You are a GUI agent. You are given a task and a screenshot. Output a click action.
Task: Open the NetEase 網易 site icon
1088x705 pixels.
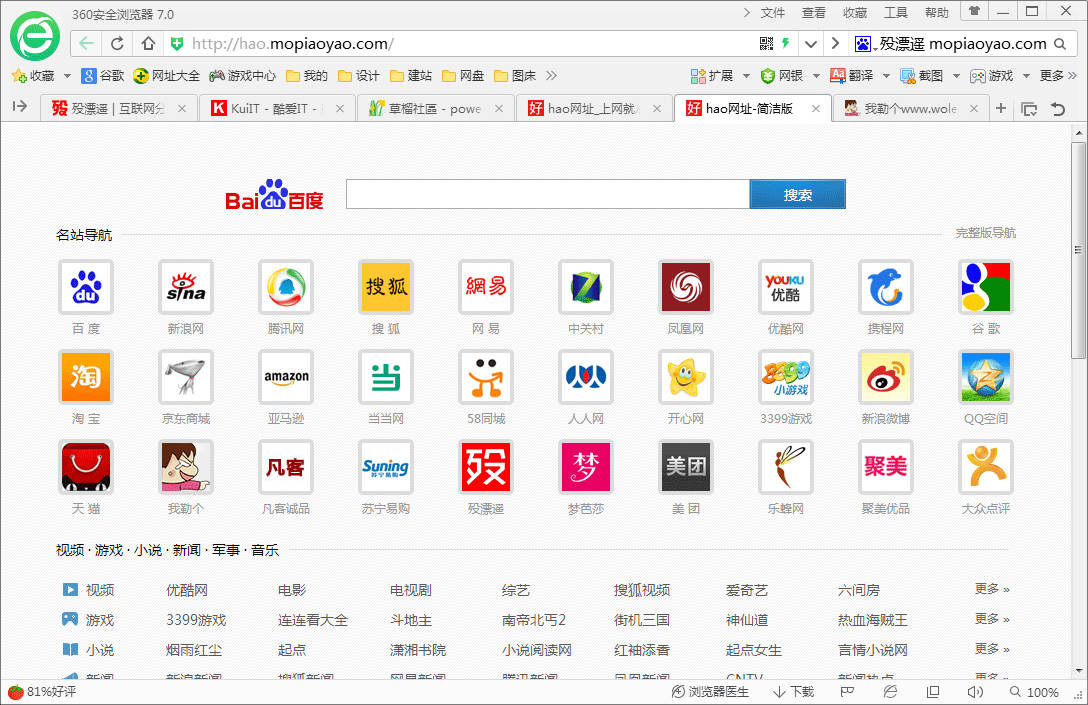coord(486,287)
